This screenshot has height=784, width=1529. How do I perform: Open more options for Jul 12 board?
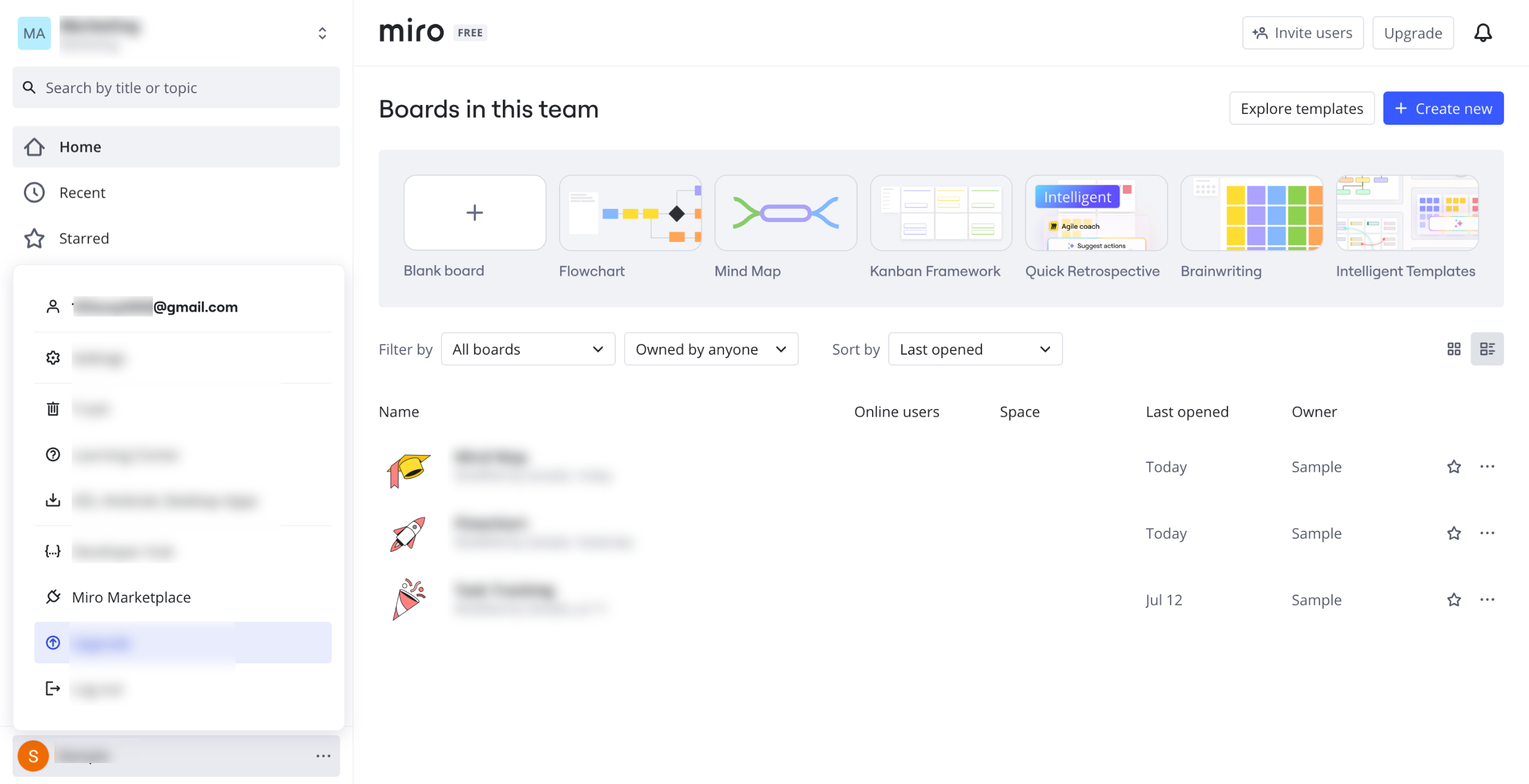(x=1487, y=599)
